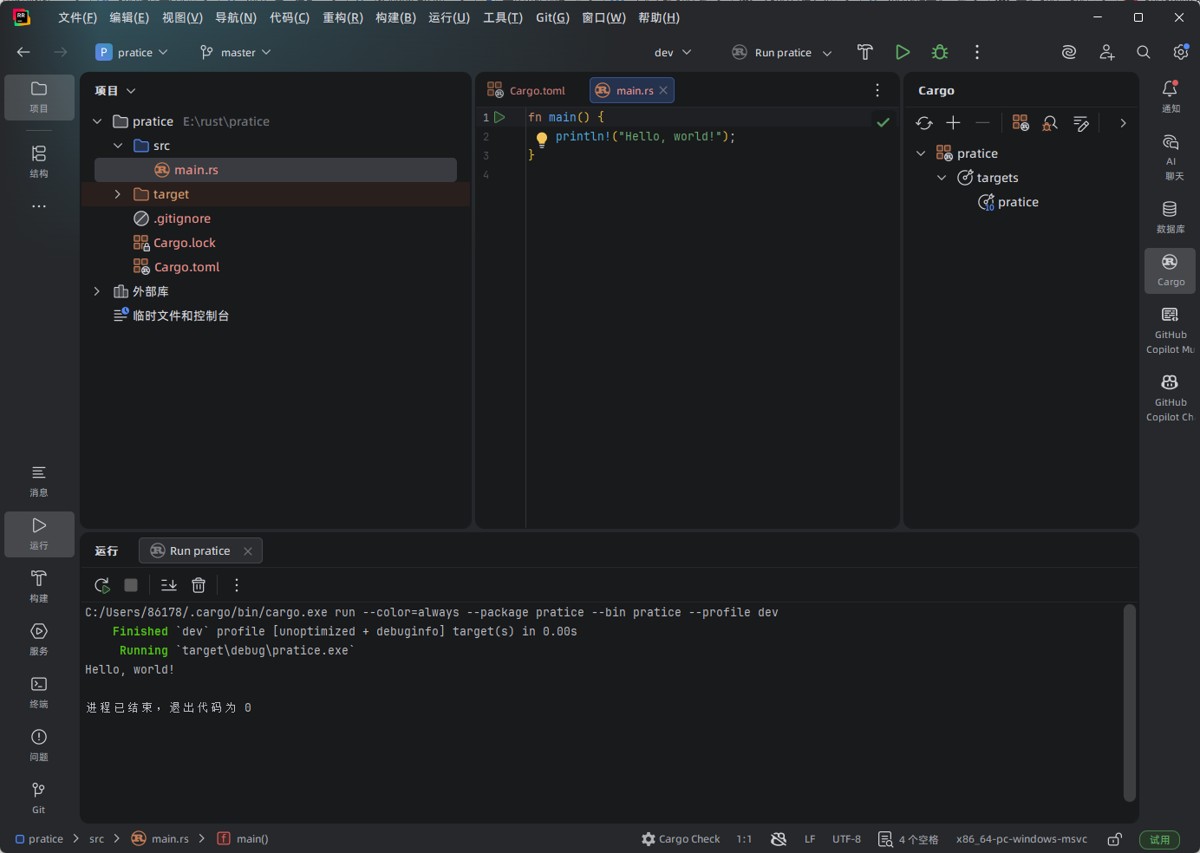Toggle scroll to end in Run panel

[x=168, y=585]
